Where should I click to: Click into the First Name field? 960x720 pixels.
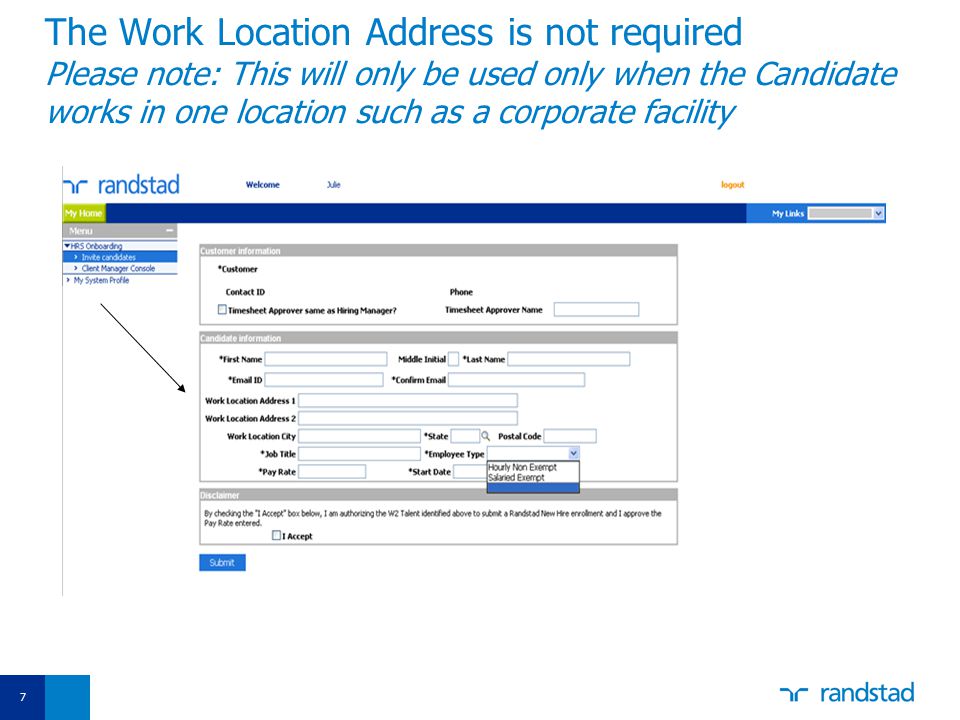coord(326,359)
